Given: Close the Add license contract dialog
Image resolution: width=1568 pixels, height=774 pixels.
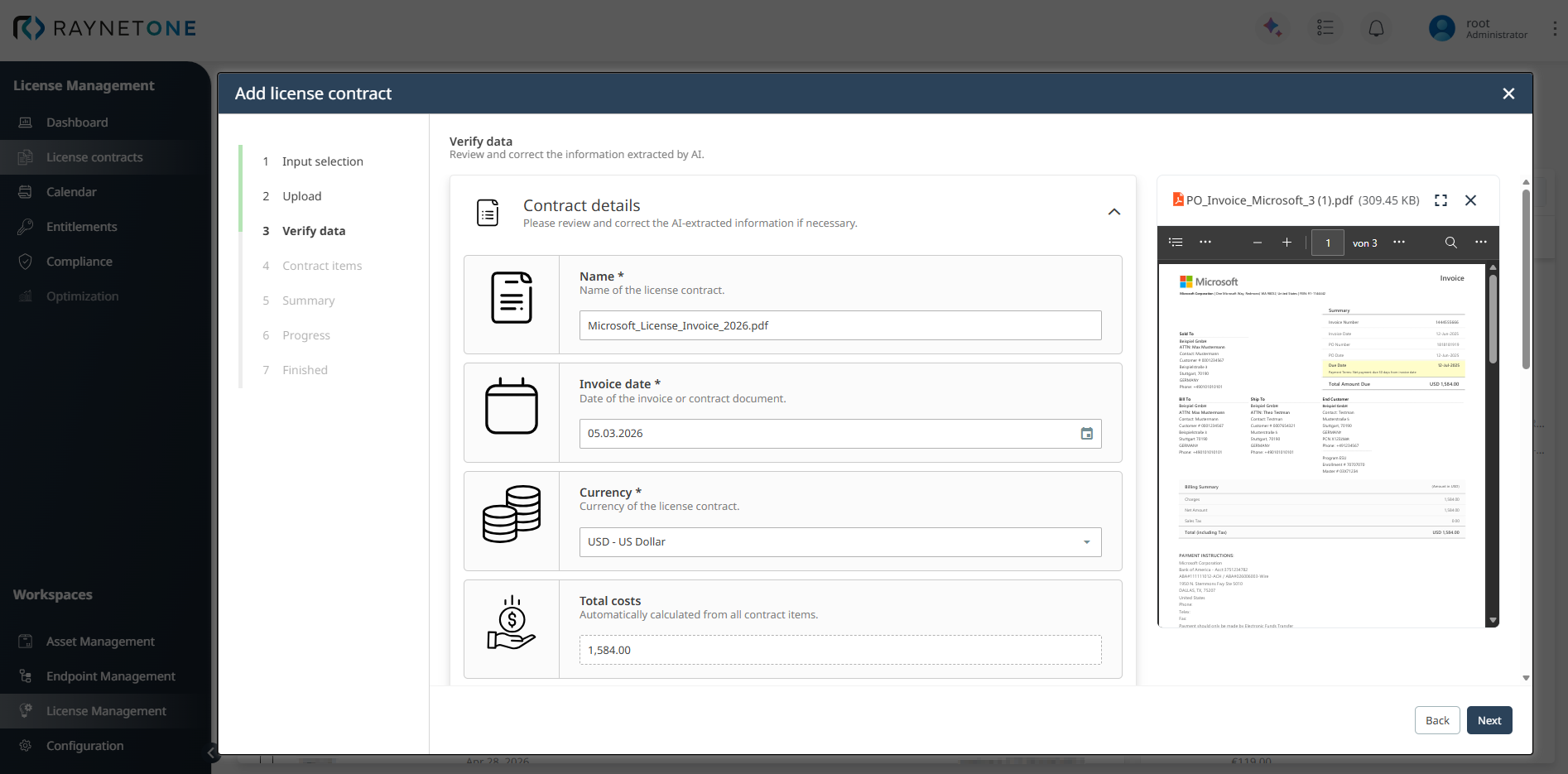Looking at the screenshot, I should [x=1508, y=94].
